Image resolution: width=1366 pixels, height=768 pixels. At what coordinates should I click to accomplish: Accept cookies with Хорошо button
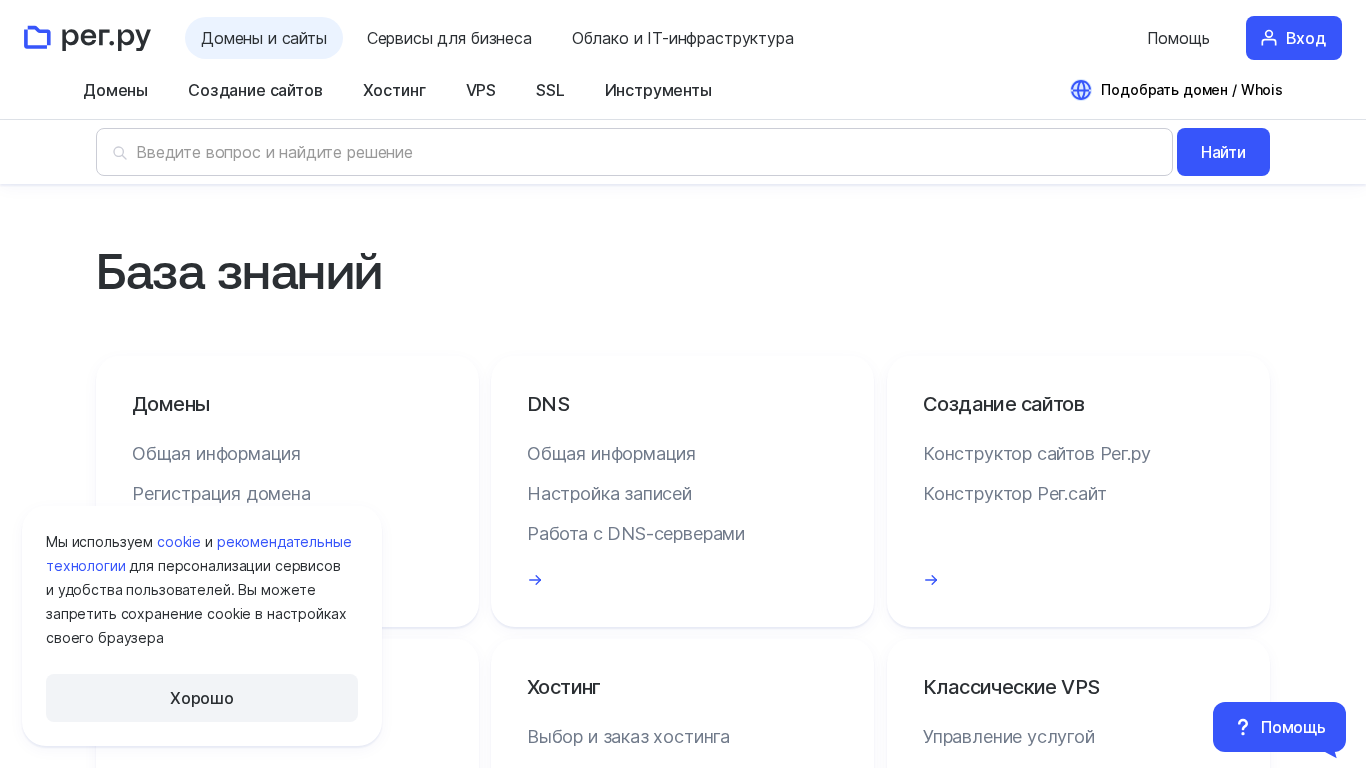pyautogui.click(x=202, y=698)
